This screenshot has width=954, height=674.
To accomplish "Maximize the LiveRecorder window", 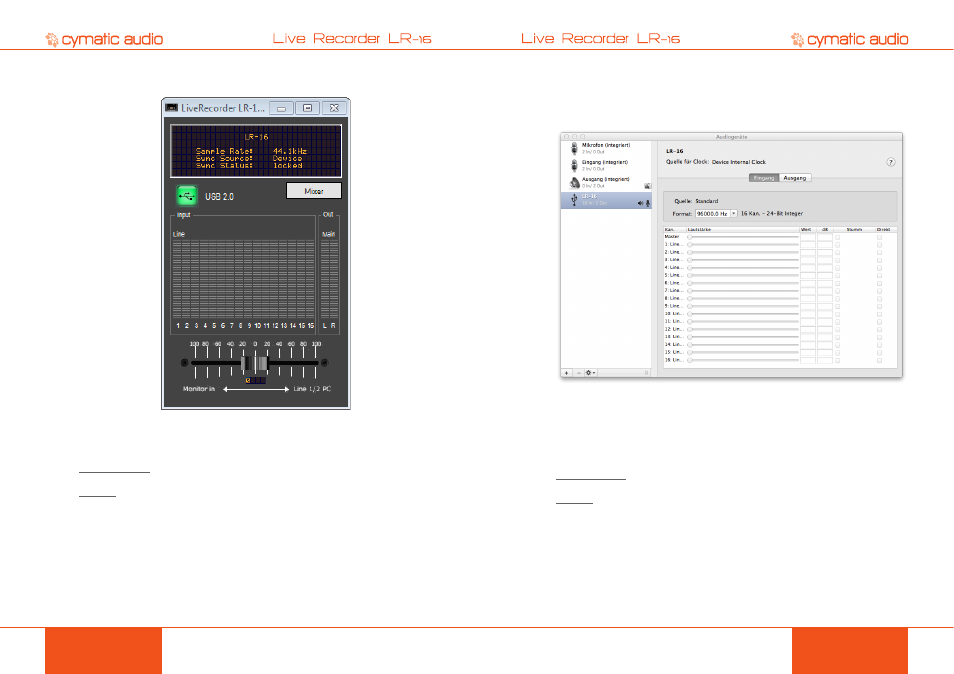I will [x=308, y=108].
